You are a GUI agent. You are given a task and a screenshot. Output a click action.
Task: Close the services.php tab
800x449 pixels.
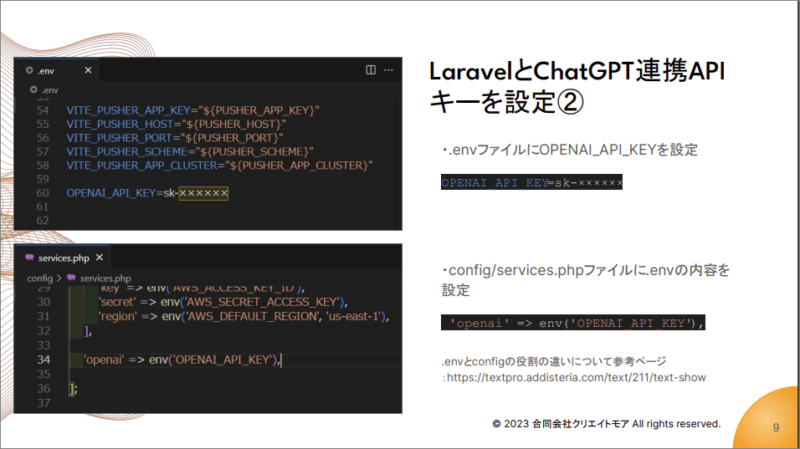pos(99,258)
